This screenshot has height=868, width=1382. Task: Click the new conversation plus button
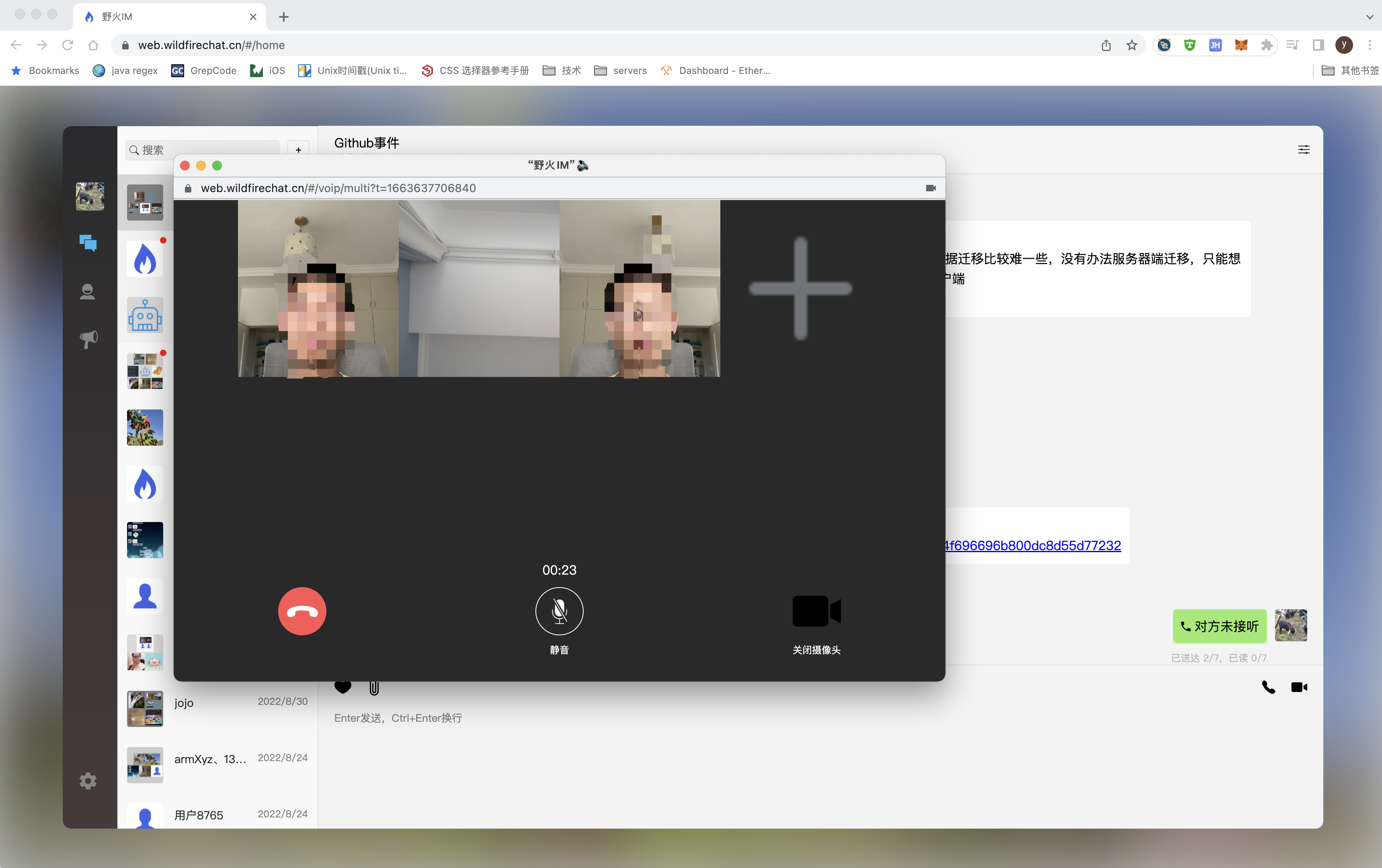298,150
